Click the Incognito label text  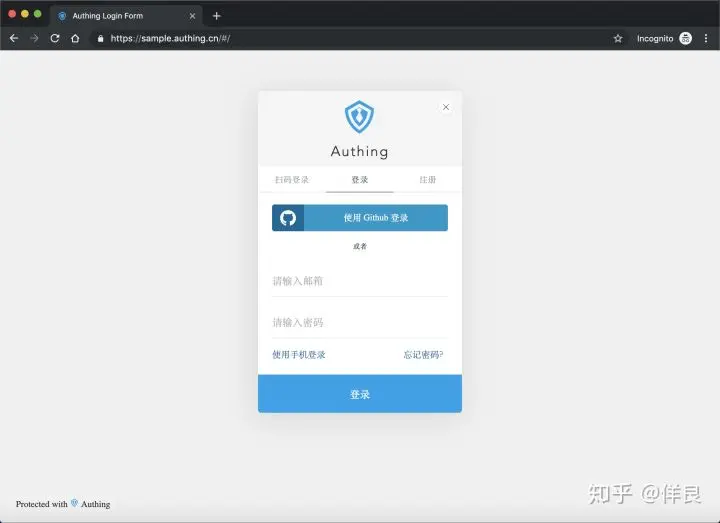click(655, 39)
